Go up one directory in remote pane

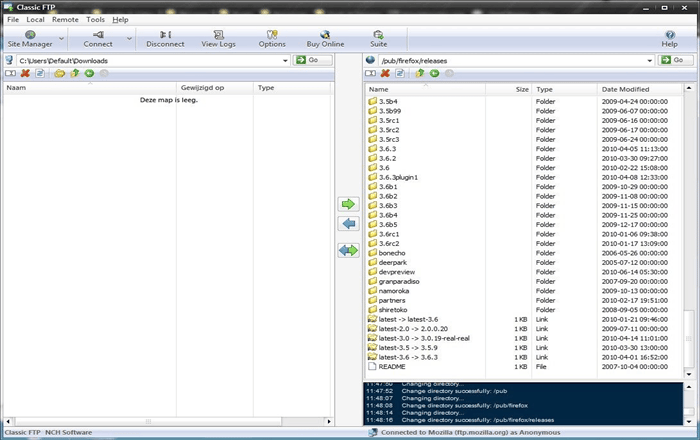[420, 73]
